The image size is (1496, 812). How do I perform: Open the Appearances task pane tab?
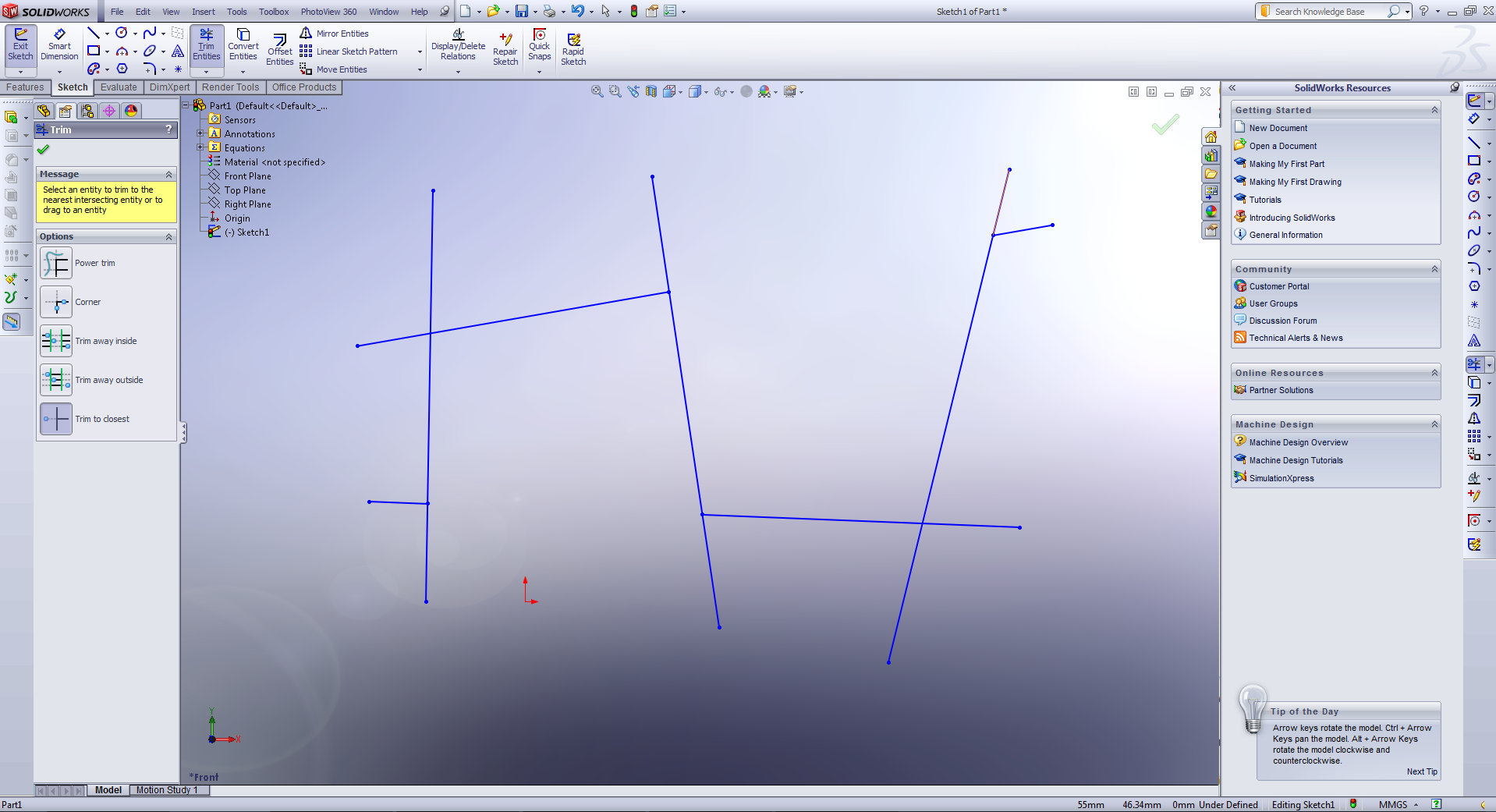click(x=1211, y=211)
